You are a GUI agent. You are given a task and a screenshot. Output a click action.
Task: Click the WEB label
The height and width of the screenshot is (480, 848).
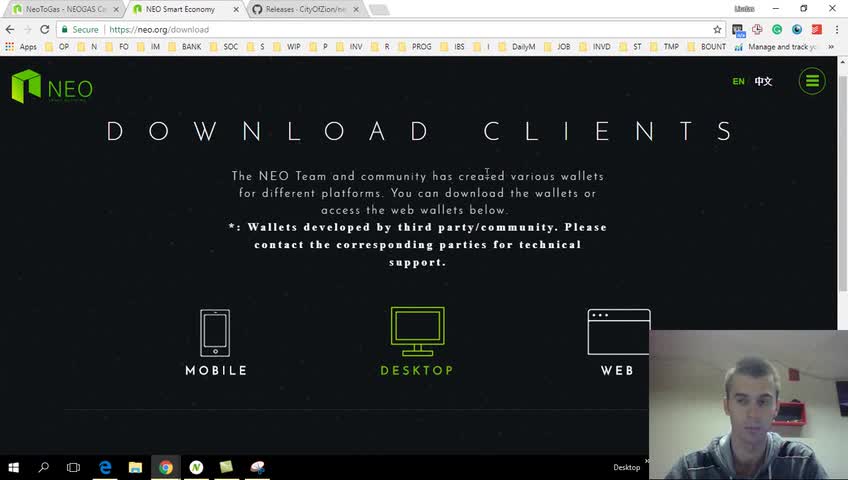617,370
